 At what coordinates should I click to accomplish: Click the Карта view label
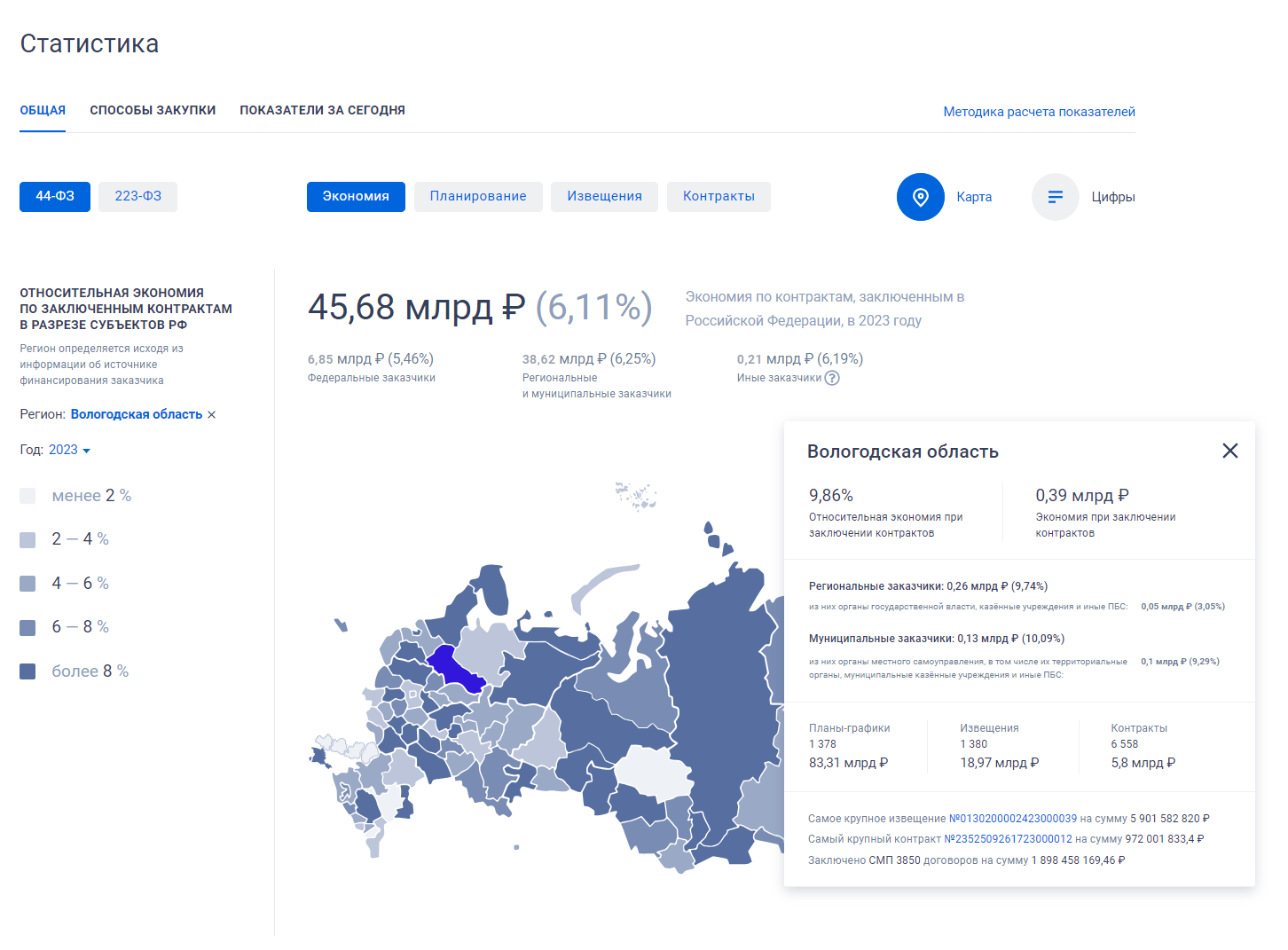point(974,197)
